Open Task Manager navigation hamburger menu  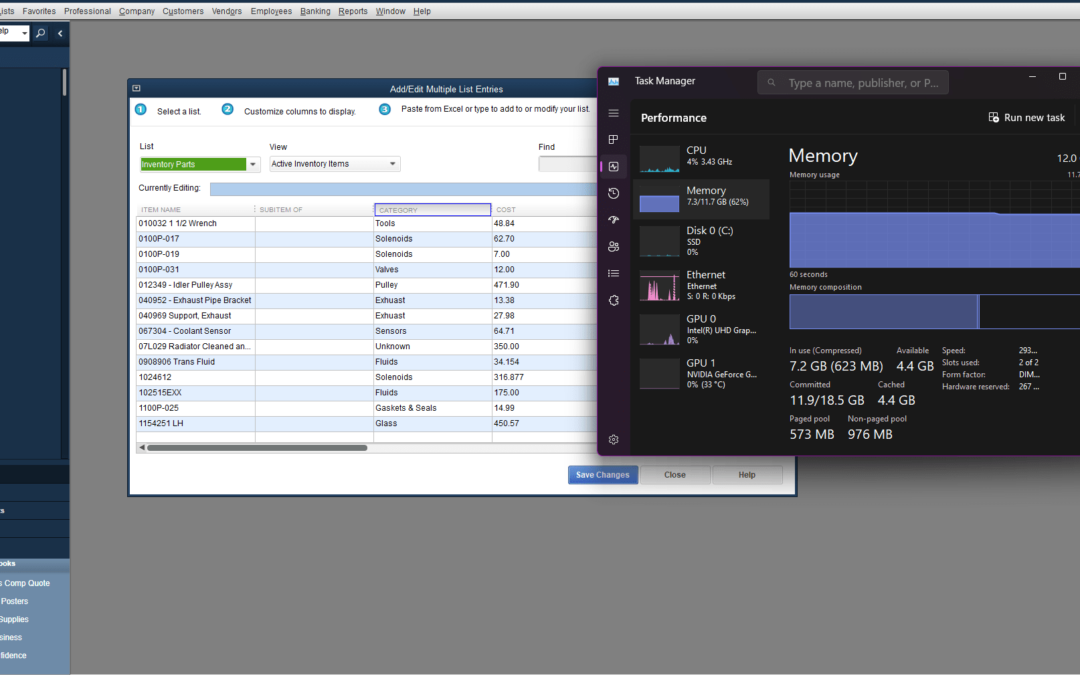[613, 113]
